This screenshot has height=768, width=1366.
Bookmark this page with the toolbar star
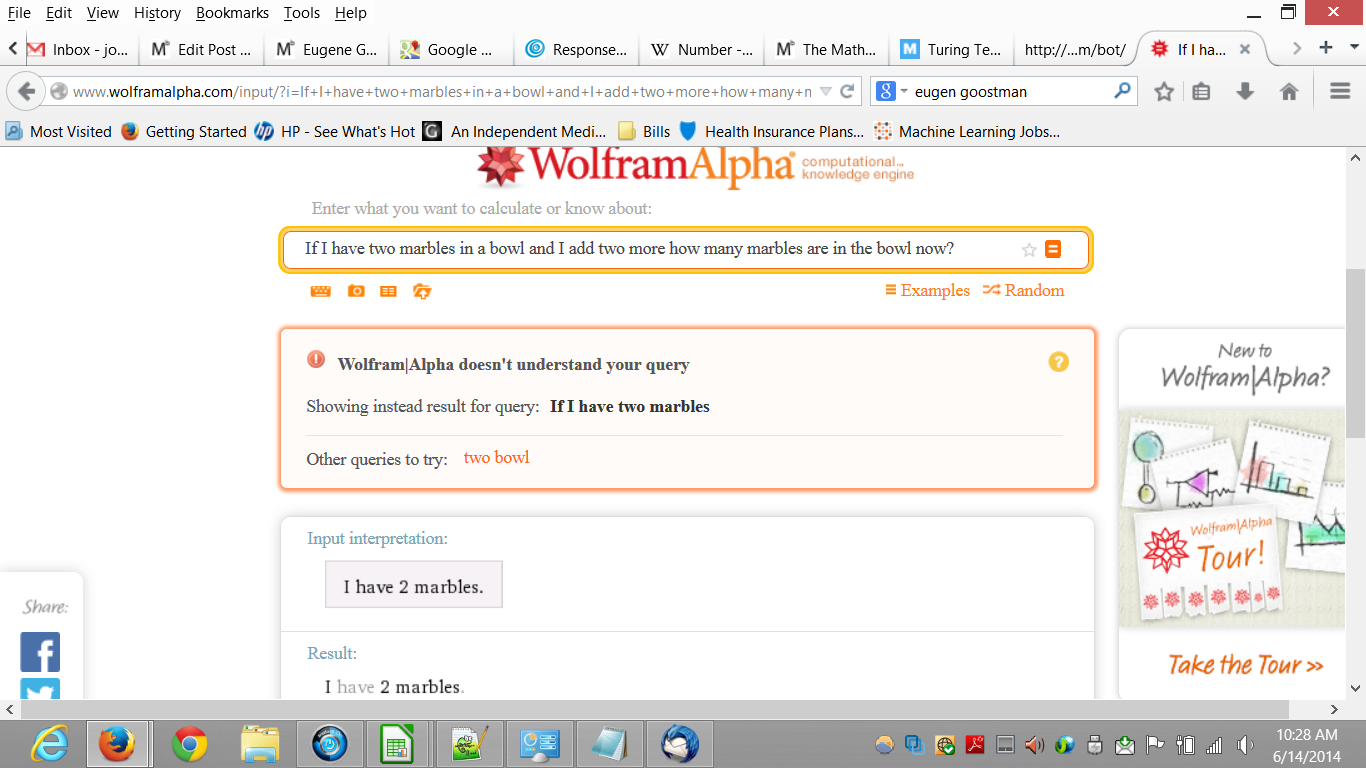[1164, 91]
